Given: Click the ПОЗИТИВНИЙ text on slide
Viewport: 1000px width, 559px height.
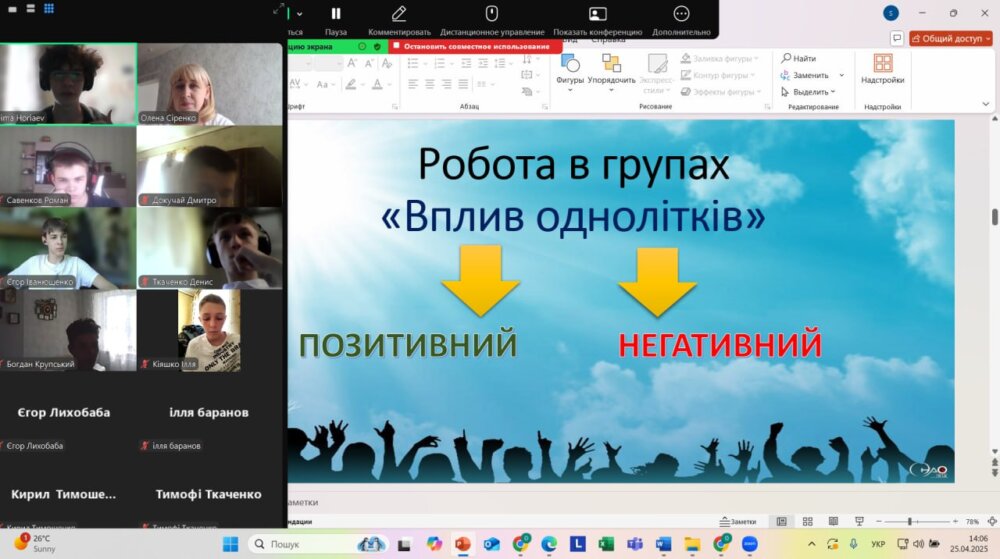Looking at the screenshot, I should (x=408, y=344).
